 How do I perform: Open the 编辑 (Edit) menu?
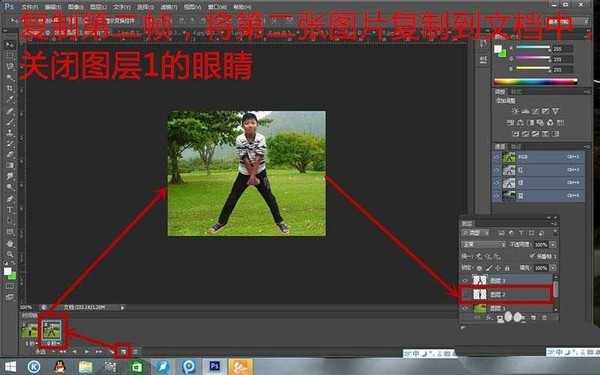tap(52, 7)
